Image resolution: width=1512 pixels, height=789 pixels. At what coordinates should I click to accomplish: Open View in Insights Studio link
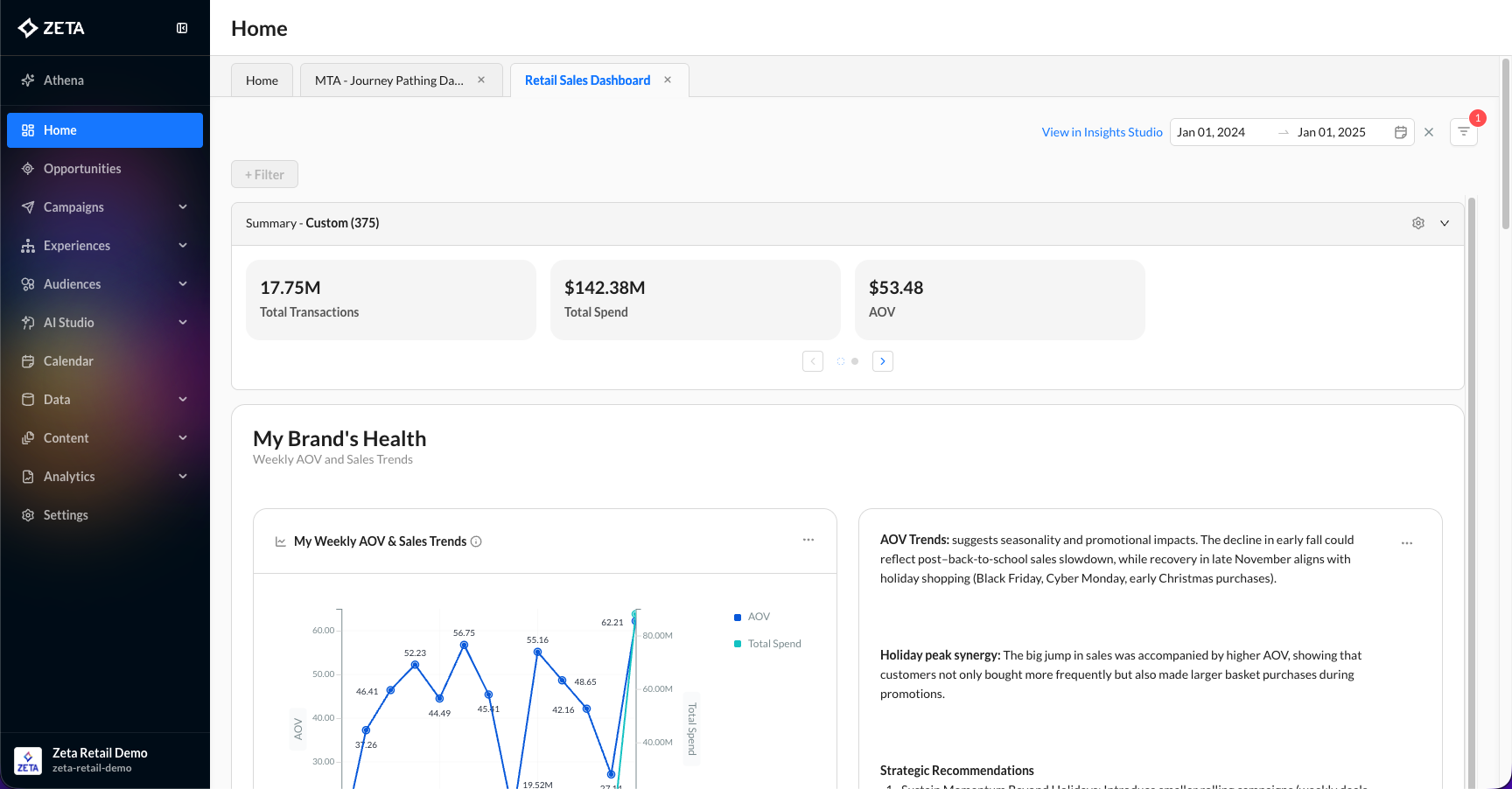[1102, 132]
